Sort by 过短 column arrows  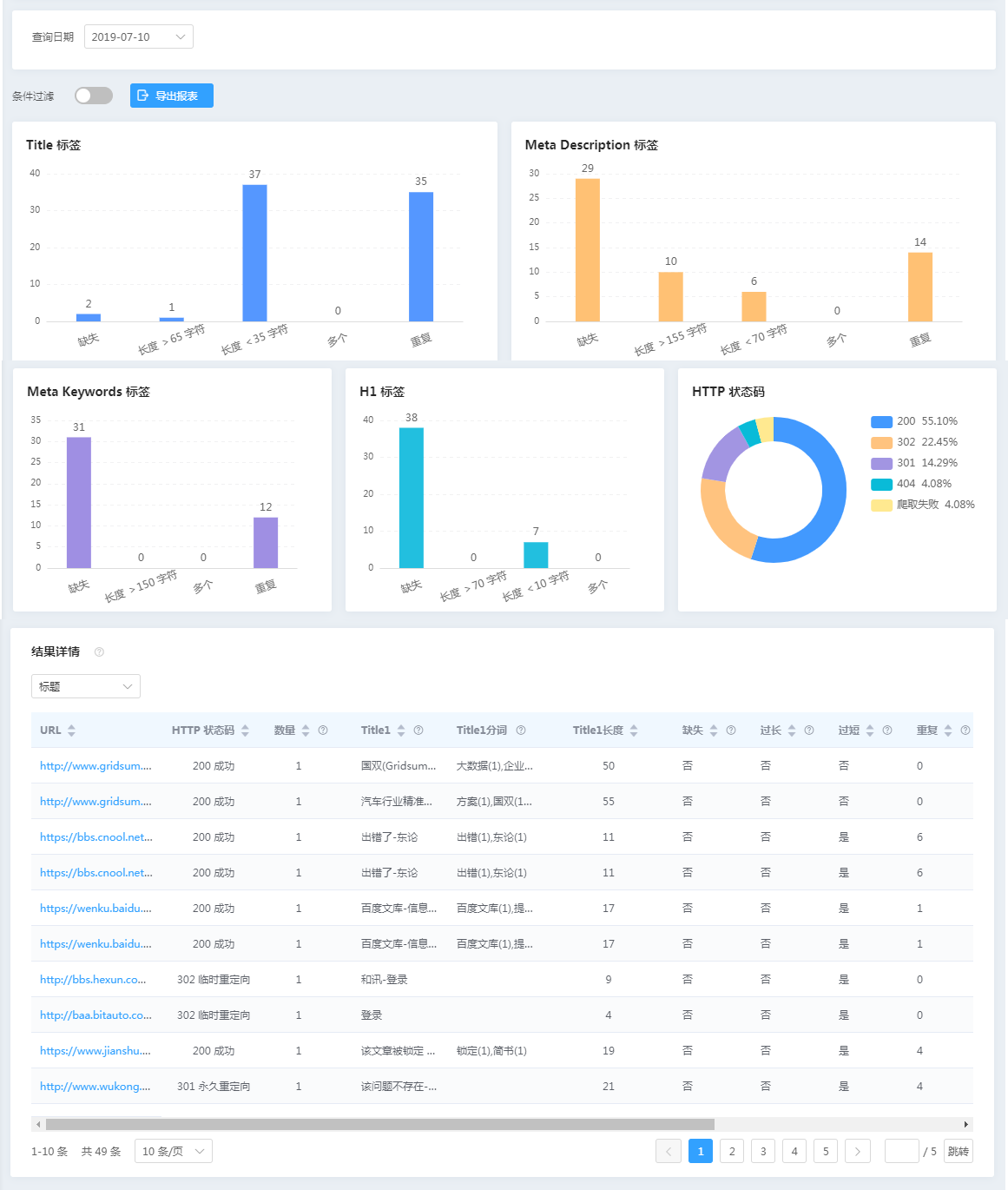[x=870, y=731]
